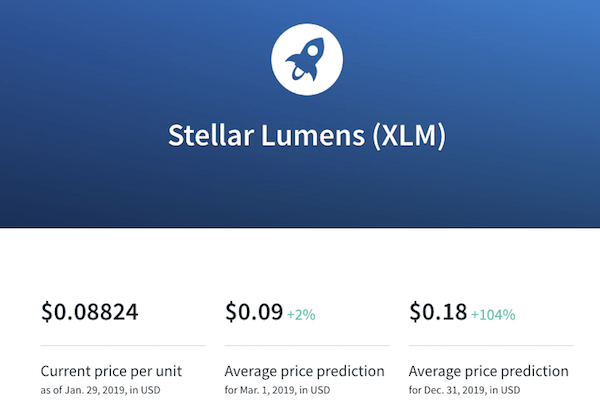The height and width of the screenshot is (419, 600).
Task: Click the XLM ticker in the title
Action: (409, 135)
